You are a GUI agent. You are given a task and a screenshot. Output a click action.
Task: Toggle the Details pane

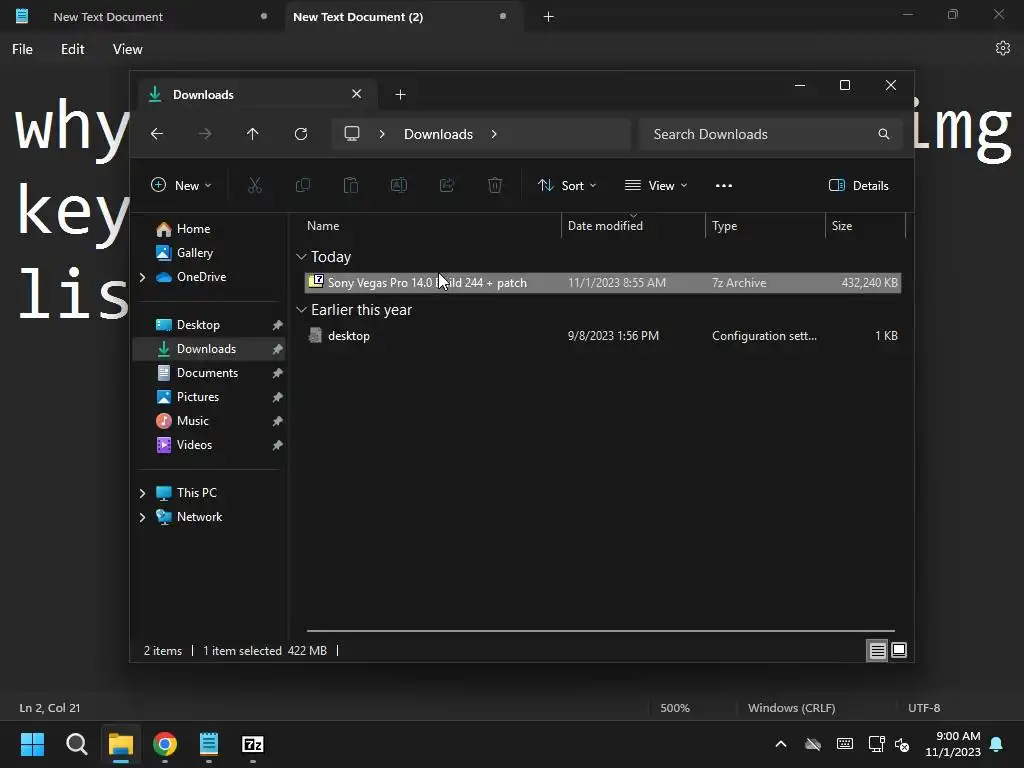pos(859,185)
